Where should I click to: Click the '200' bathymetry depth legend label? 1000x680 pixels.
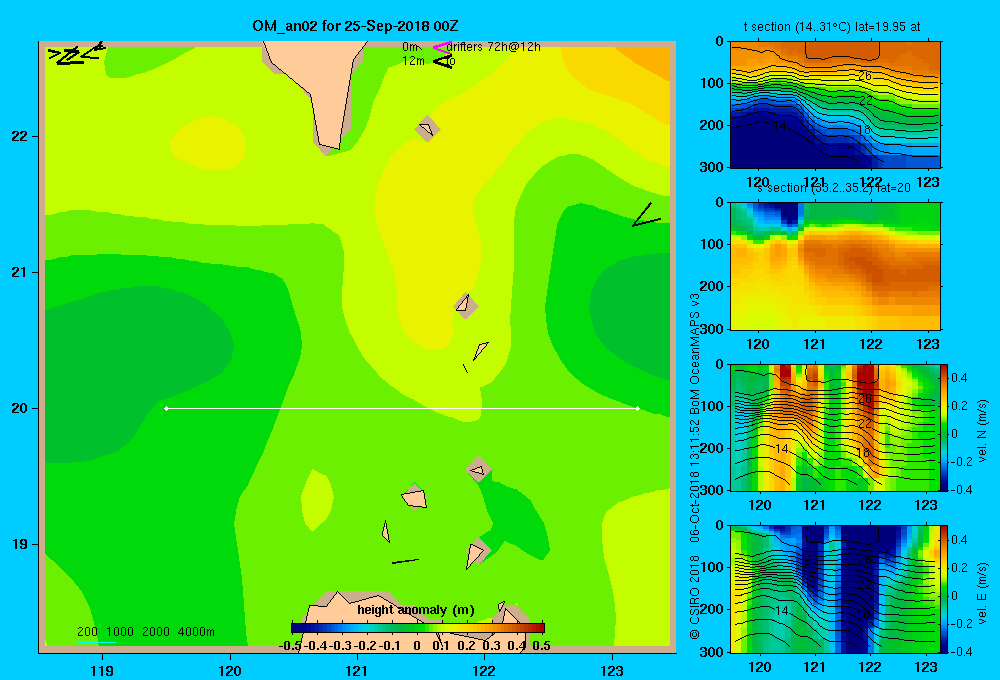(87, 632)
